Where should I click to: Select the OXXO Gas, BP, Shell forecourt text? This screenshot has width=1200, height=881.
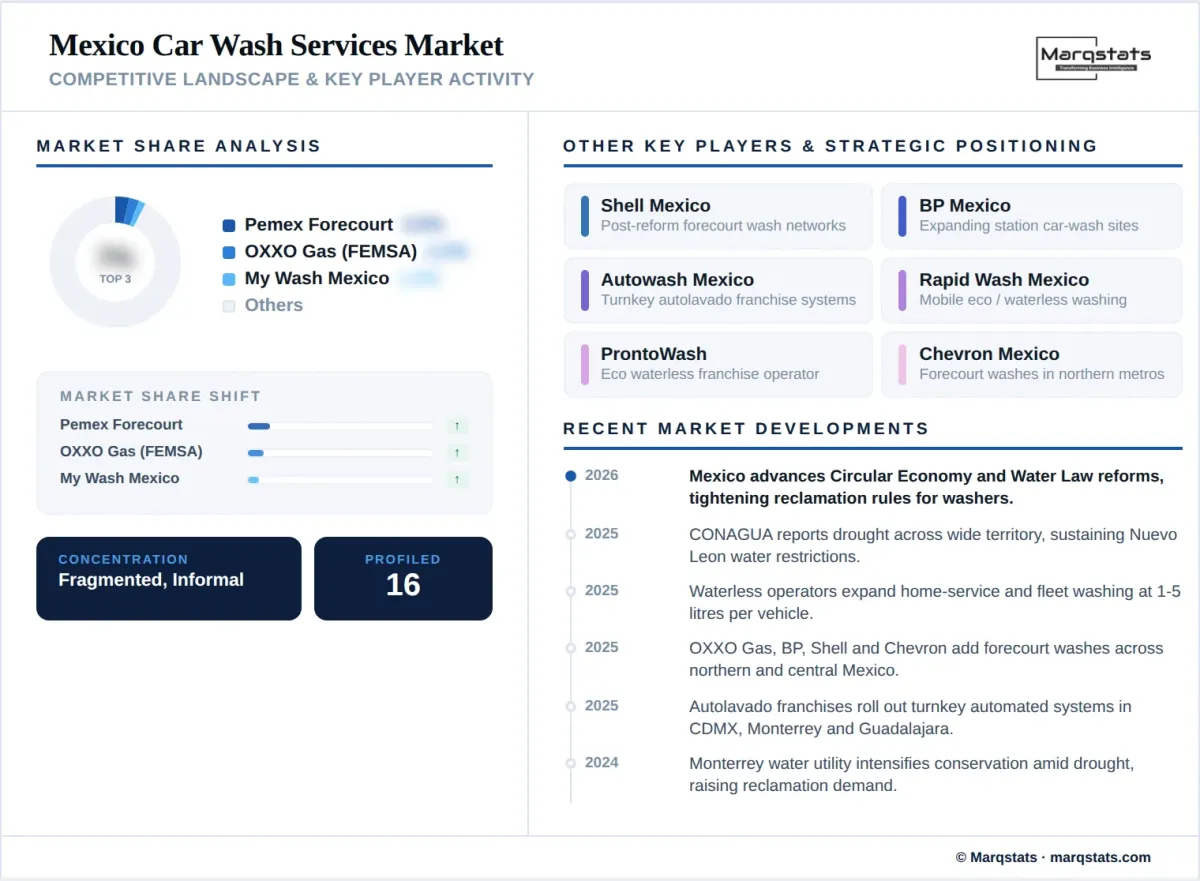926,659
